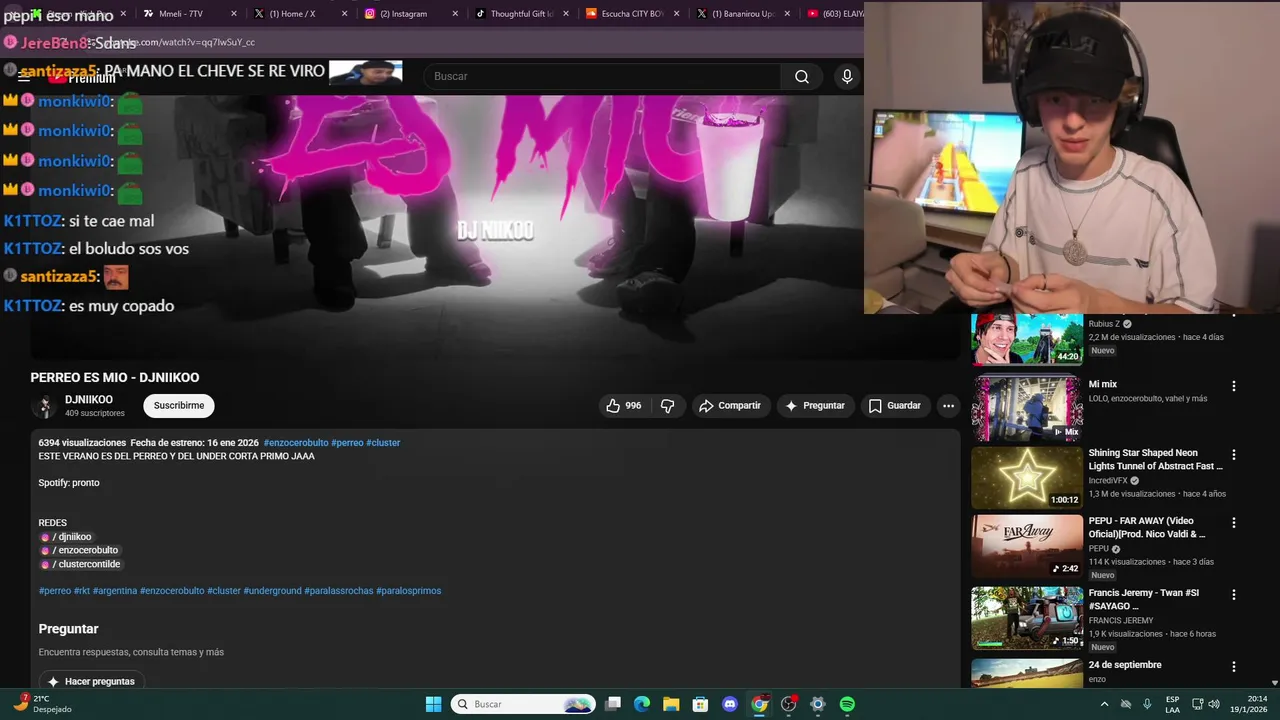Click PERREO ES MIO - DJNIIKOO video title
The image size is (1280, 720).
coord(115,378)
